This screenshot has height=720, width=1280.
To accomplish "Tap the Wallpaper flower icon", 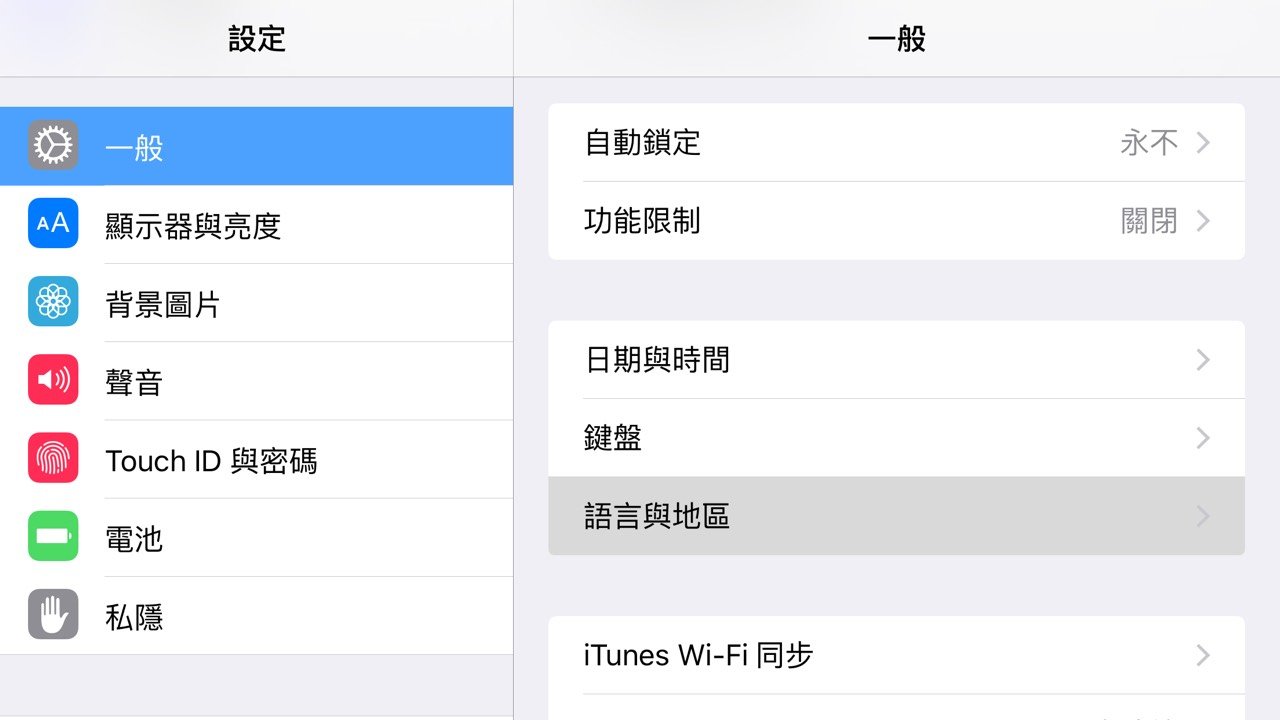I will [x=53, y=302].
